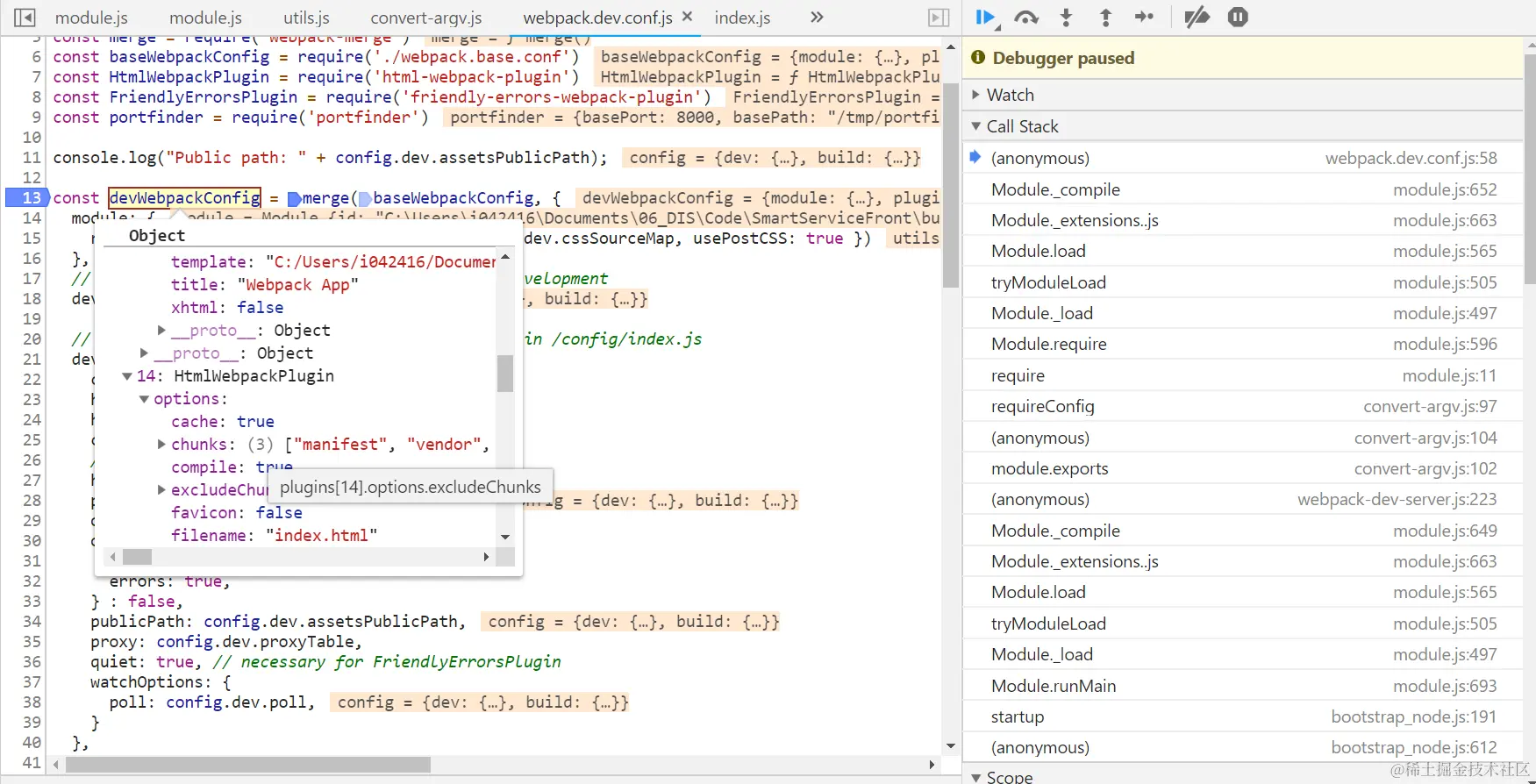Click the object popup vertical scrollbar thumb
Screen dimensions: 1536x784
point(505,374)
